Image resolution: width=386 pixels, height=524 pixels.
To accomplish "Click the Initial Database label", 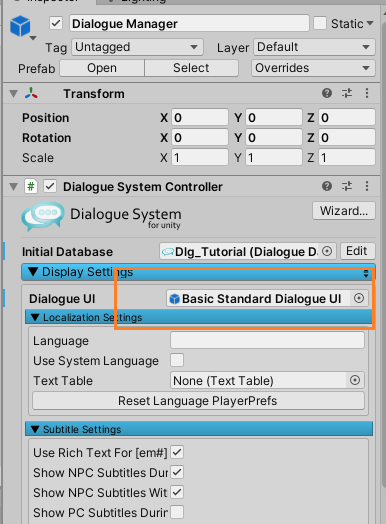I will 68,252.
